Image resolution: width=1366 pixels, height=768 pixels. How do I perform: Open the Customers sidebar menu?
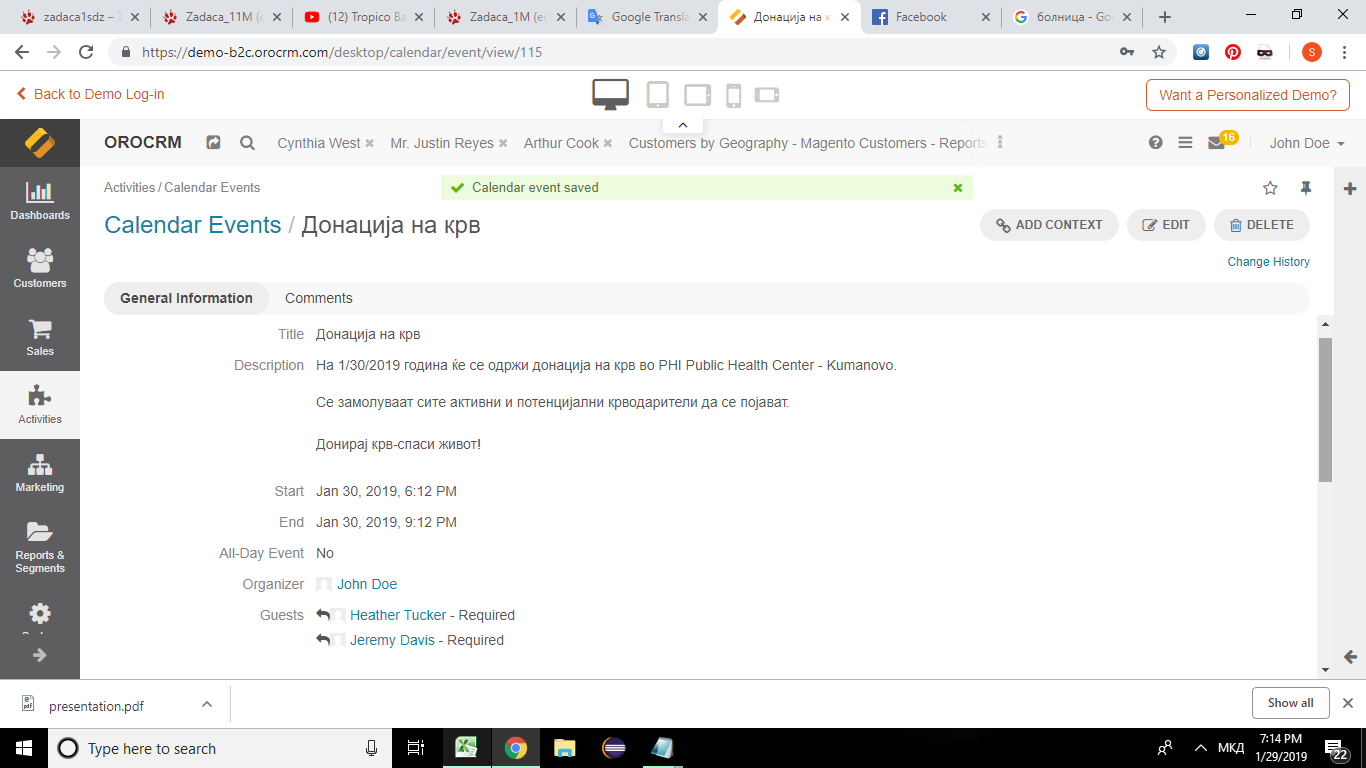40,269
